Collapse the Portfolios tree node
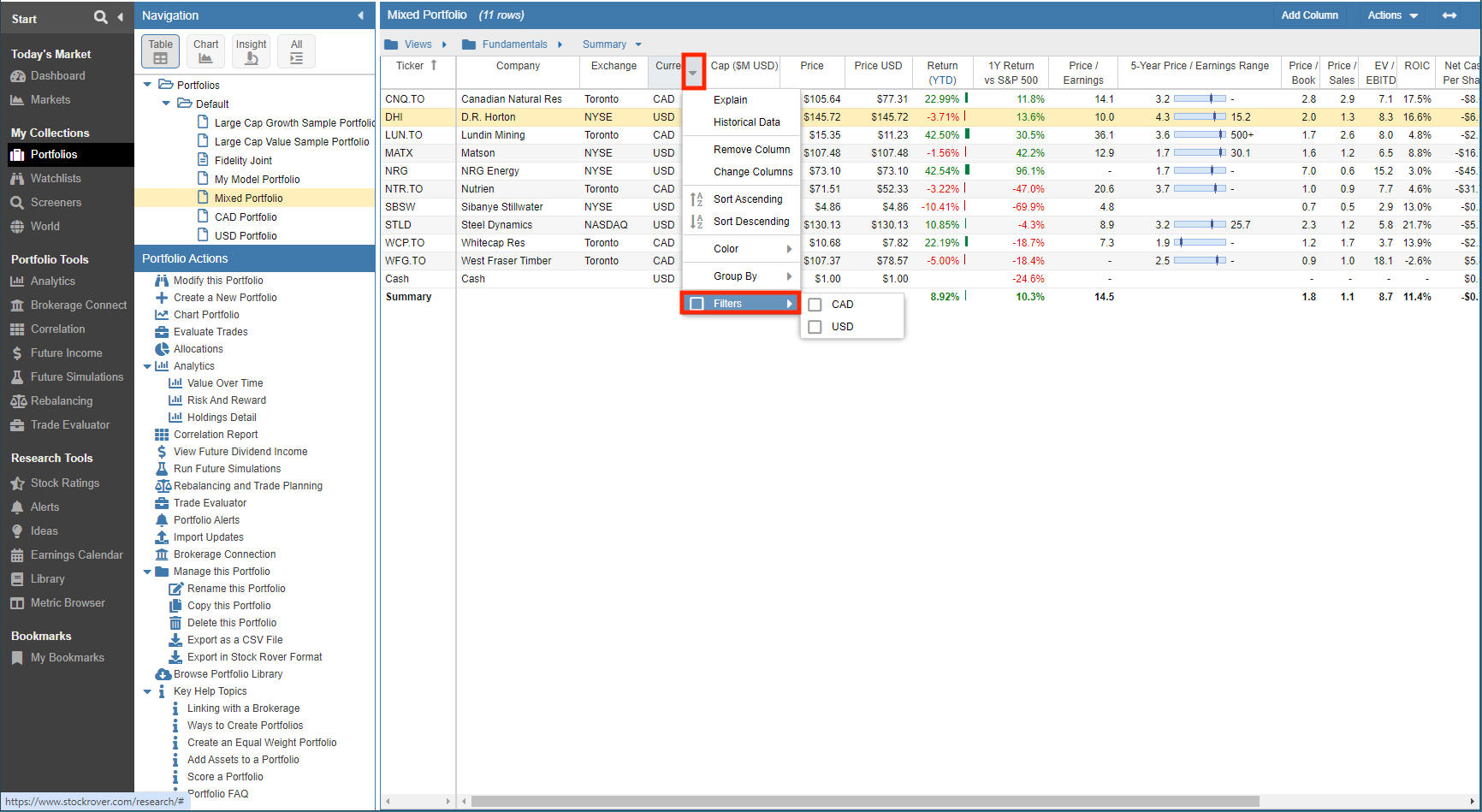Viewport: 1482px width, 812px height. (x=147, y=85)
